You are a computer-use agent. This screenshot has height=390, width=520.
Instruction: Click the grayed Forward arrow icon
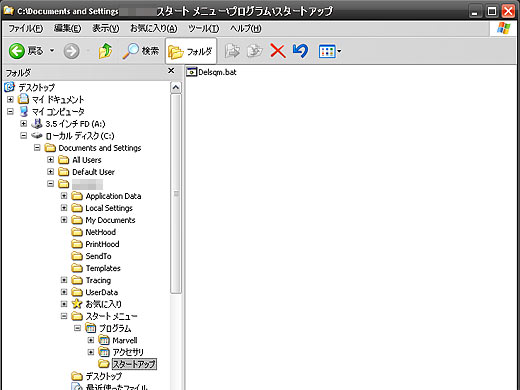click(x=72, y=51)
